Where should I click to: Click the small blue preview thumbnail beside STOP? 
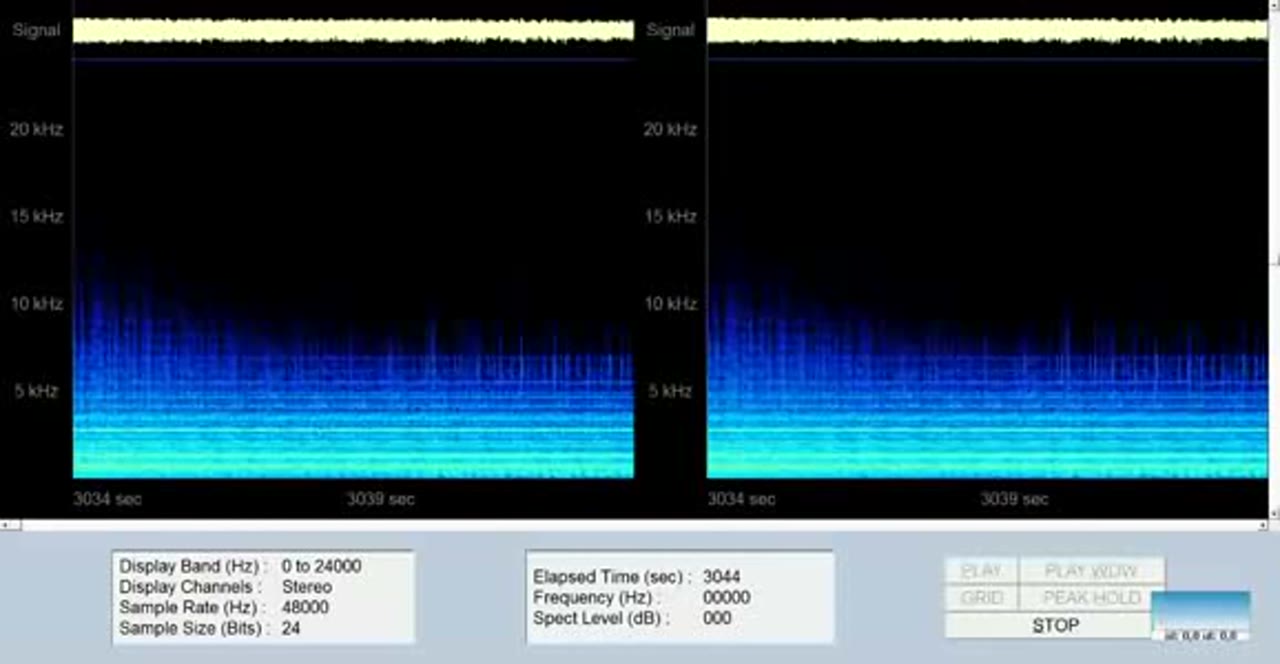[x=1200, y=616]
